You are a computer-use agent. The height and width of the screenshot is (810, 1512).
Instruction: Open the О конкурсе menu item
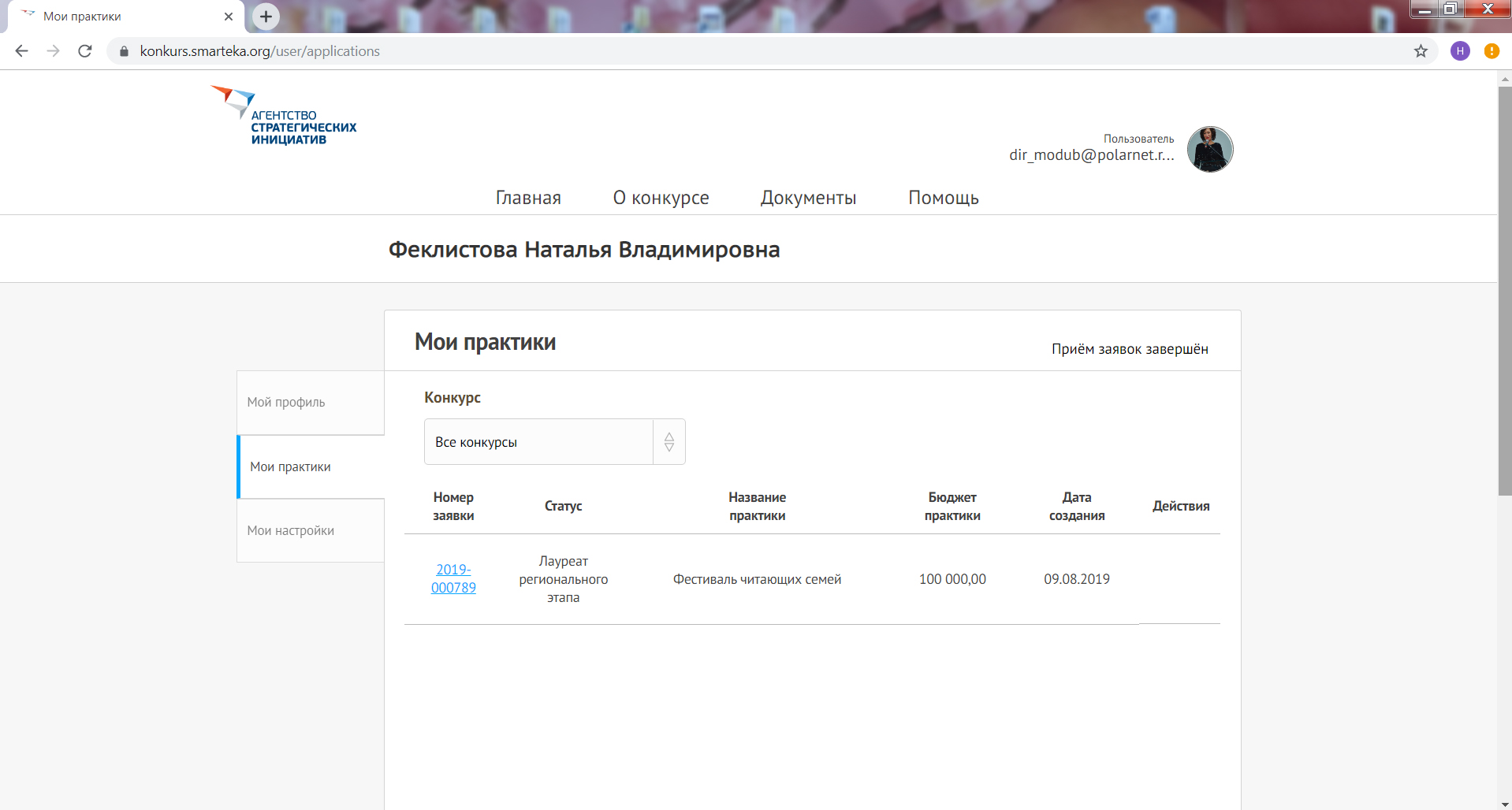[x=661, y=198]
